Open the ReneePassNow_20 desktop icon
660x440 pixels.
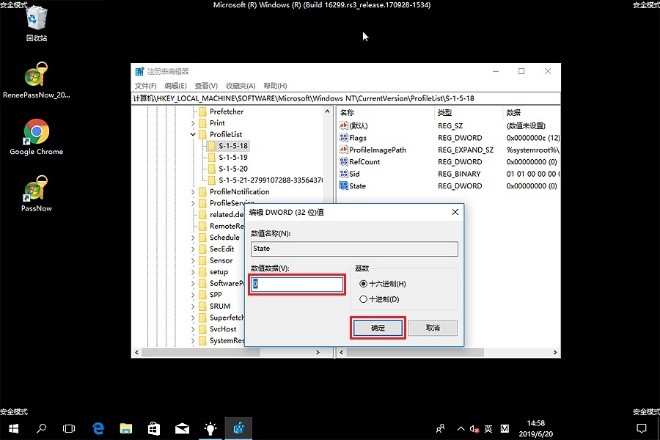click(36, 80)
